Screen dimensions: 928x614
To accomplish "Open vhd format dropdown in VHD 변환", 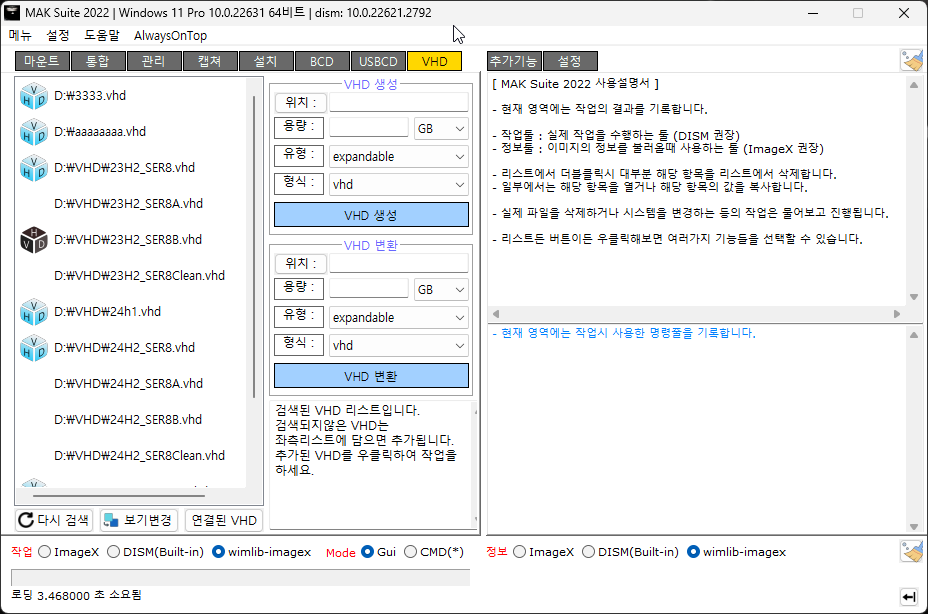I will (398, 345).
